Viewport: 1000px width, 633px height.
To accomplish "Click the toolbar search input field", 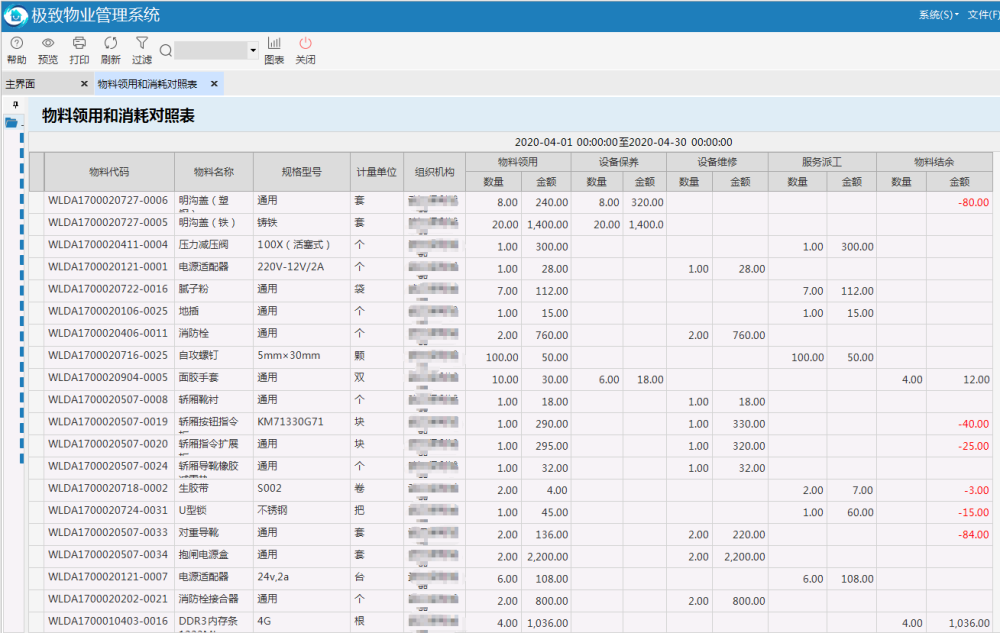I will 211,50.
